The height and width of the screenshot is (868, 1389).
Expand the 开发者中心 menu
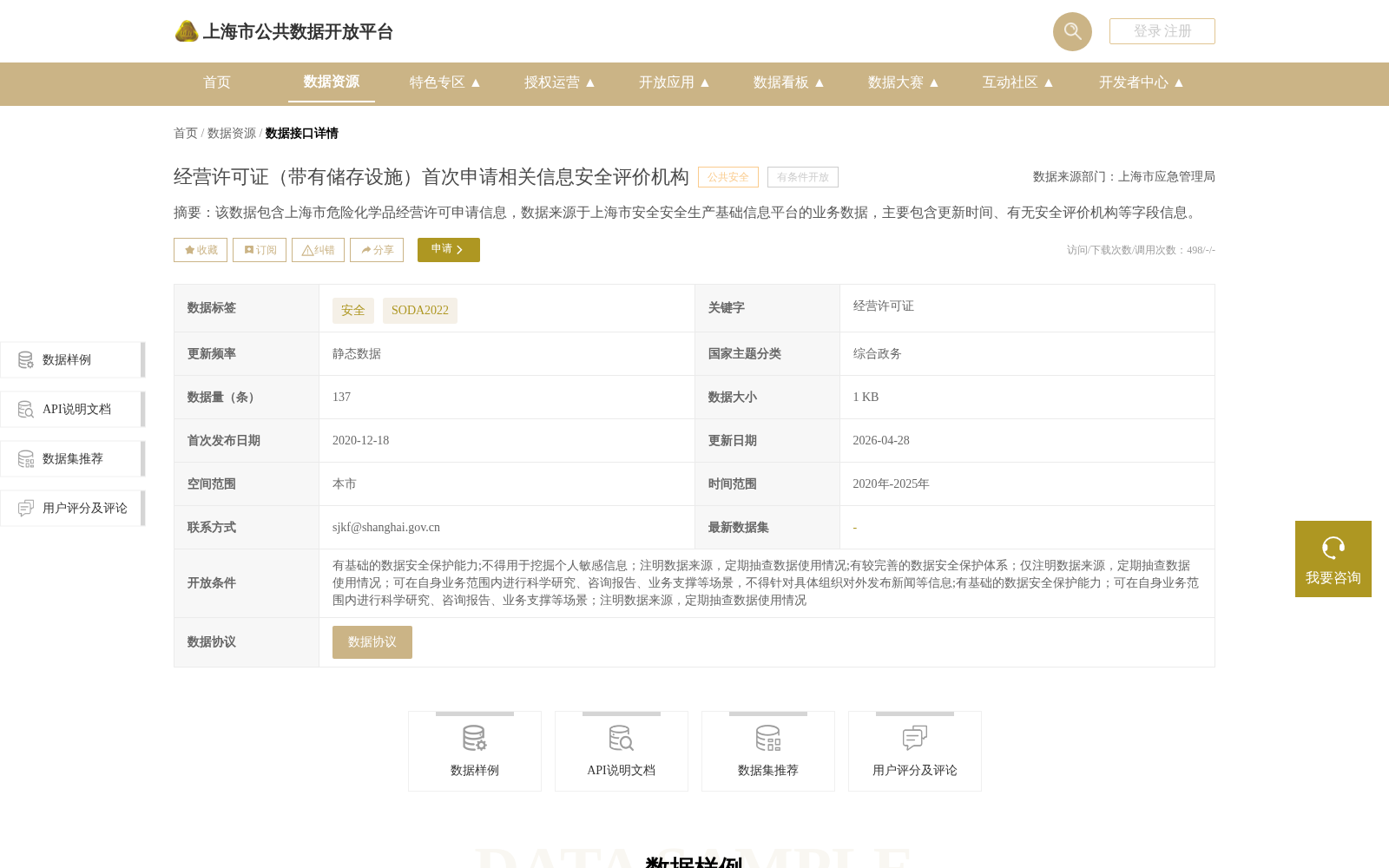[x=1142, y=82]
